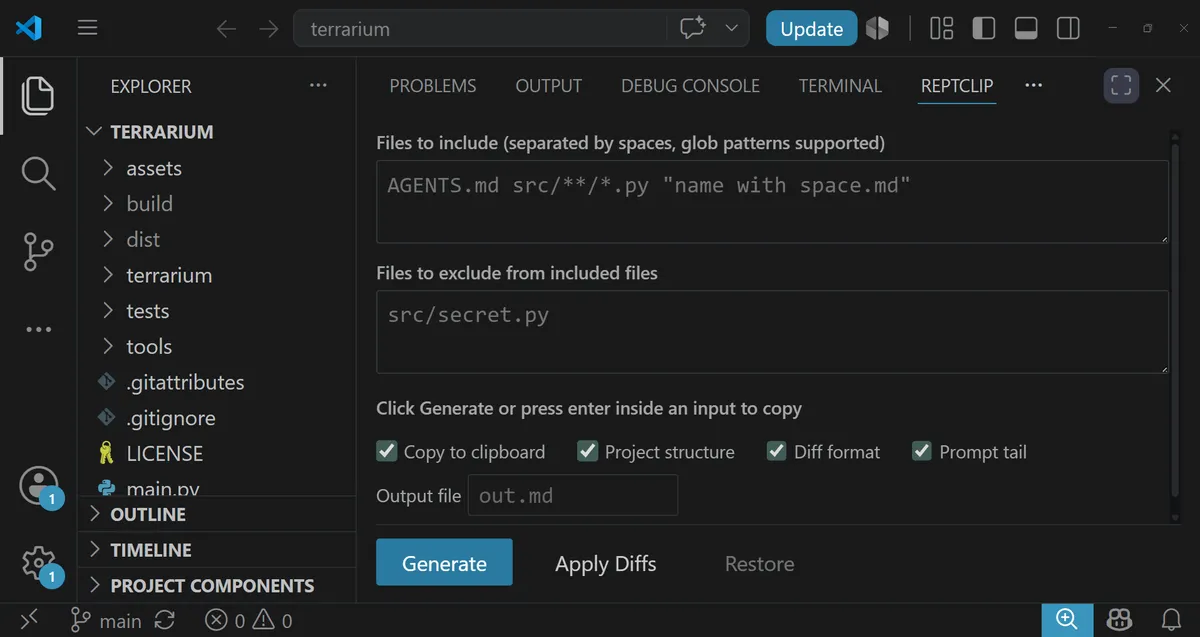Click the terrarium command center search box
The width and height of the screenshot is (1200, 637).
point(480,29)
